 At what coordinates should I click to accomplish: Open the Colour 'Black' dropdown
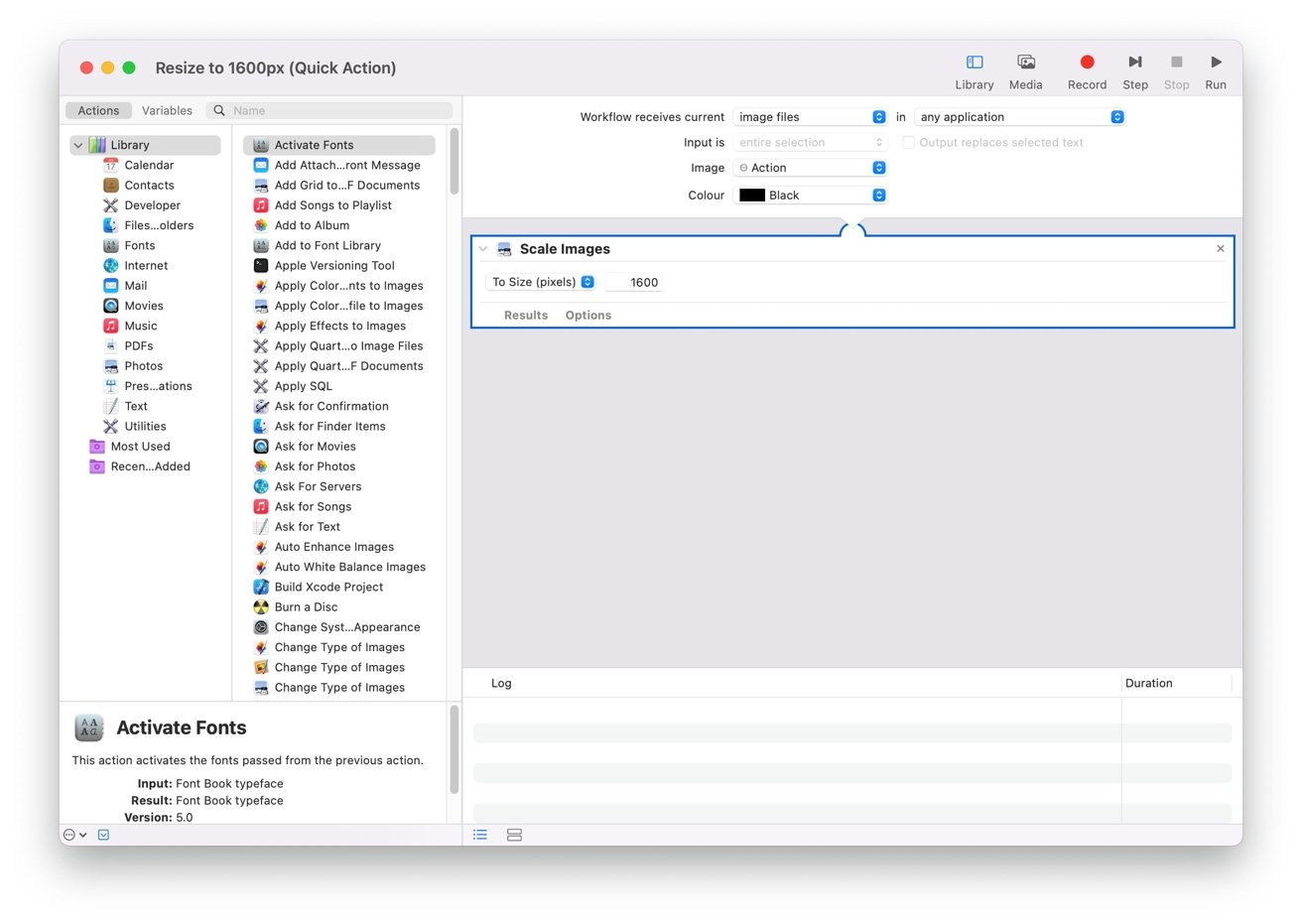coord(810,196)
